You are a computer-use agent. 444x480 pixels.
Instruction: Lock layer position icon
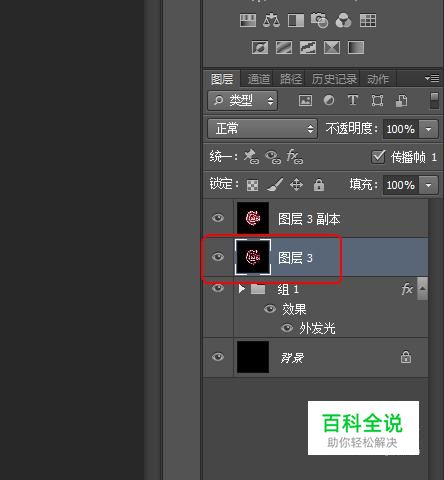coord(296,184)
